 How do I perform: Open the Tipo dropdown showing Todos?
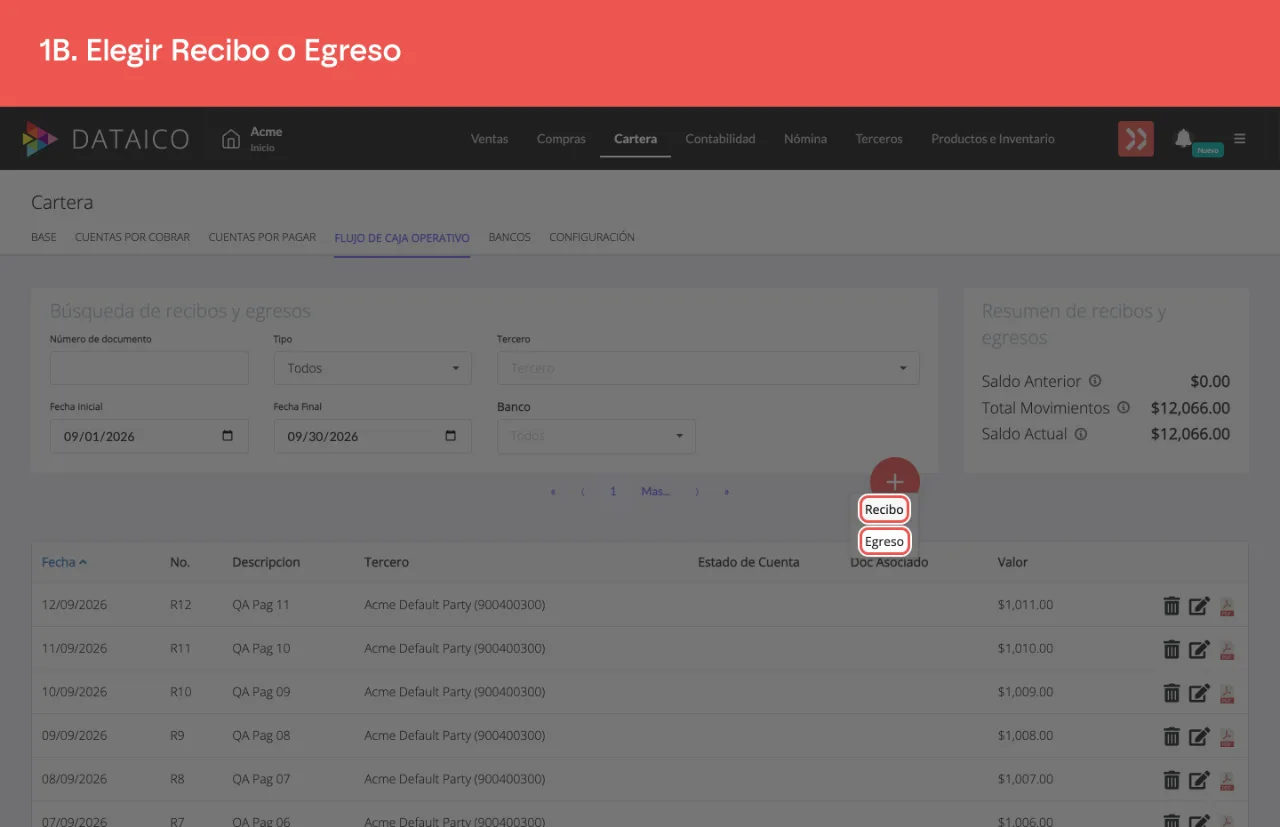(x=372, y=368)
